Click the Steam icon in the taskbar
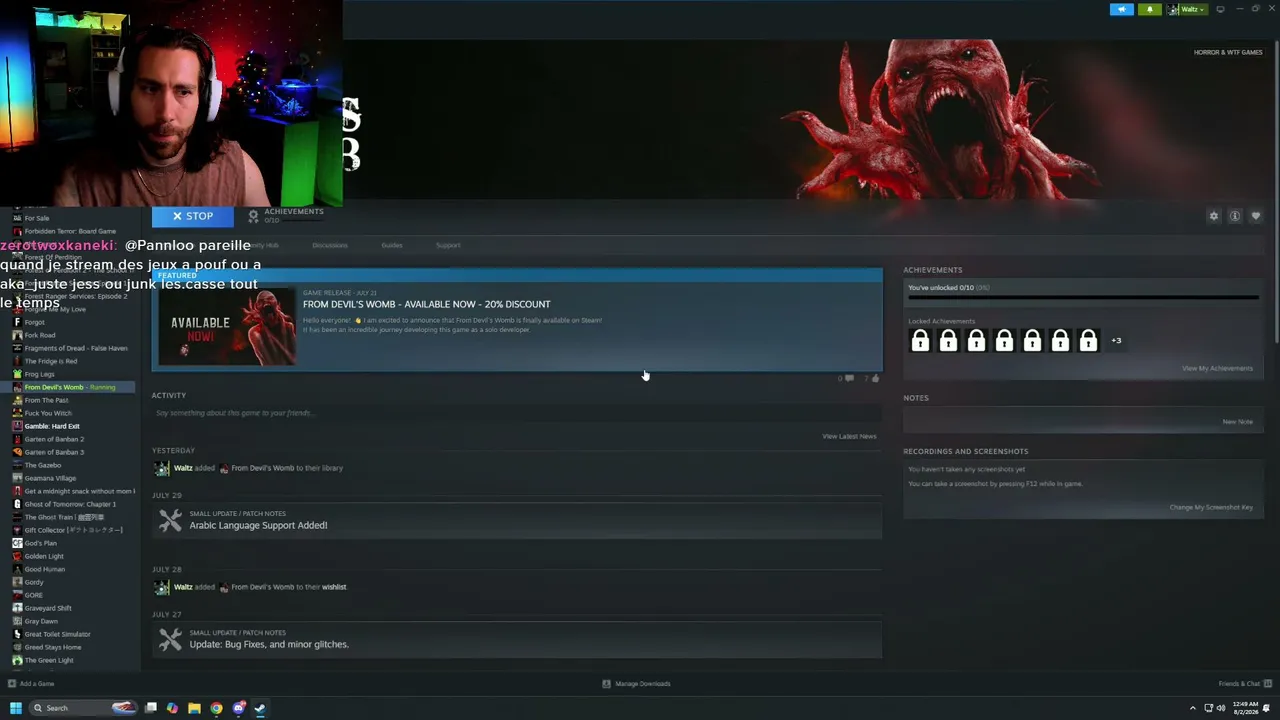Viewport: 1280px width, 720px height. coord(260,708)
